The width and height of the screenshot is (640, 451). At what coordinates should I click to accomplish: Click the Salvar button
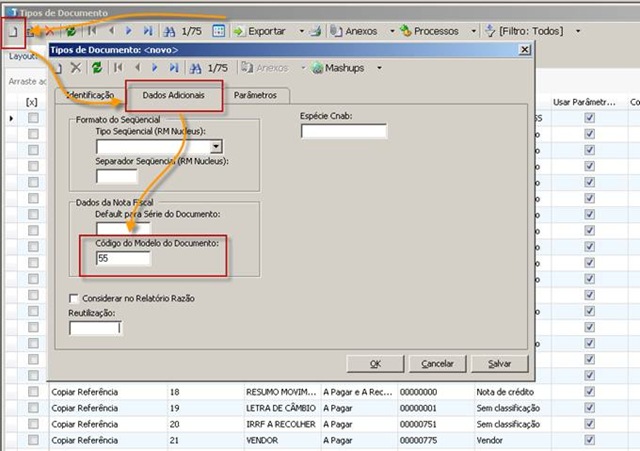tap(500, 364)
